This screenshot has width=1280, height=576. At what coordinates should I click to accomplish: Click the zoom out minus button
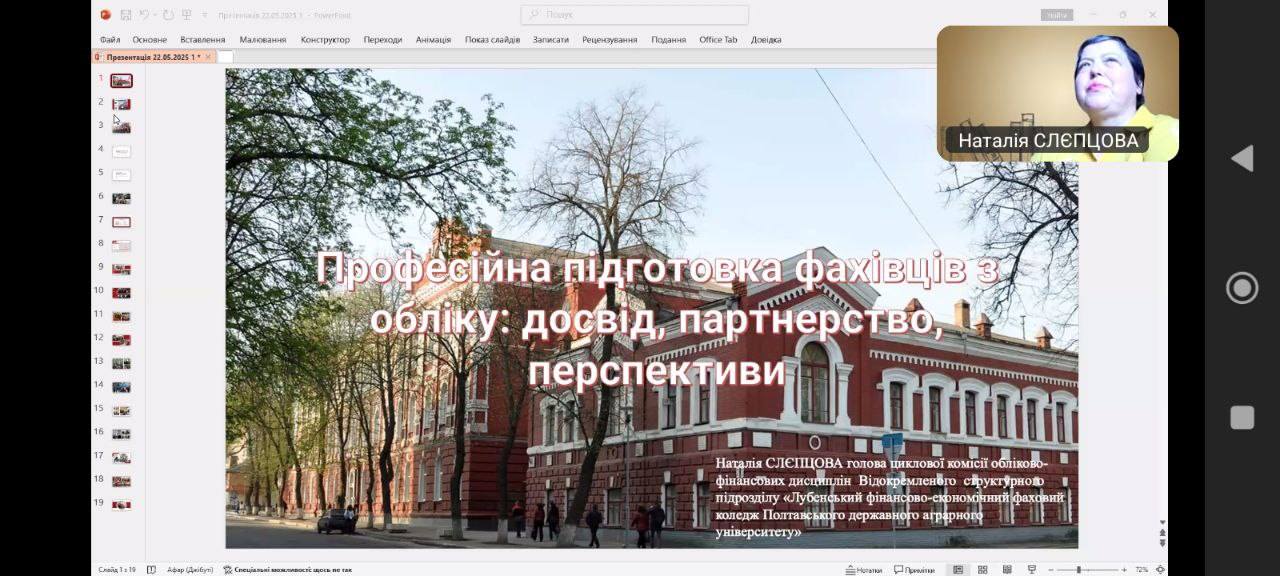click(x=1052, y=570)
